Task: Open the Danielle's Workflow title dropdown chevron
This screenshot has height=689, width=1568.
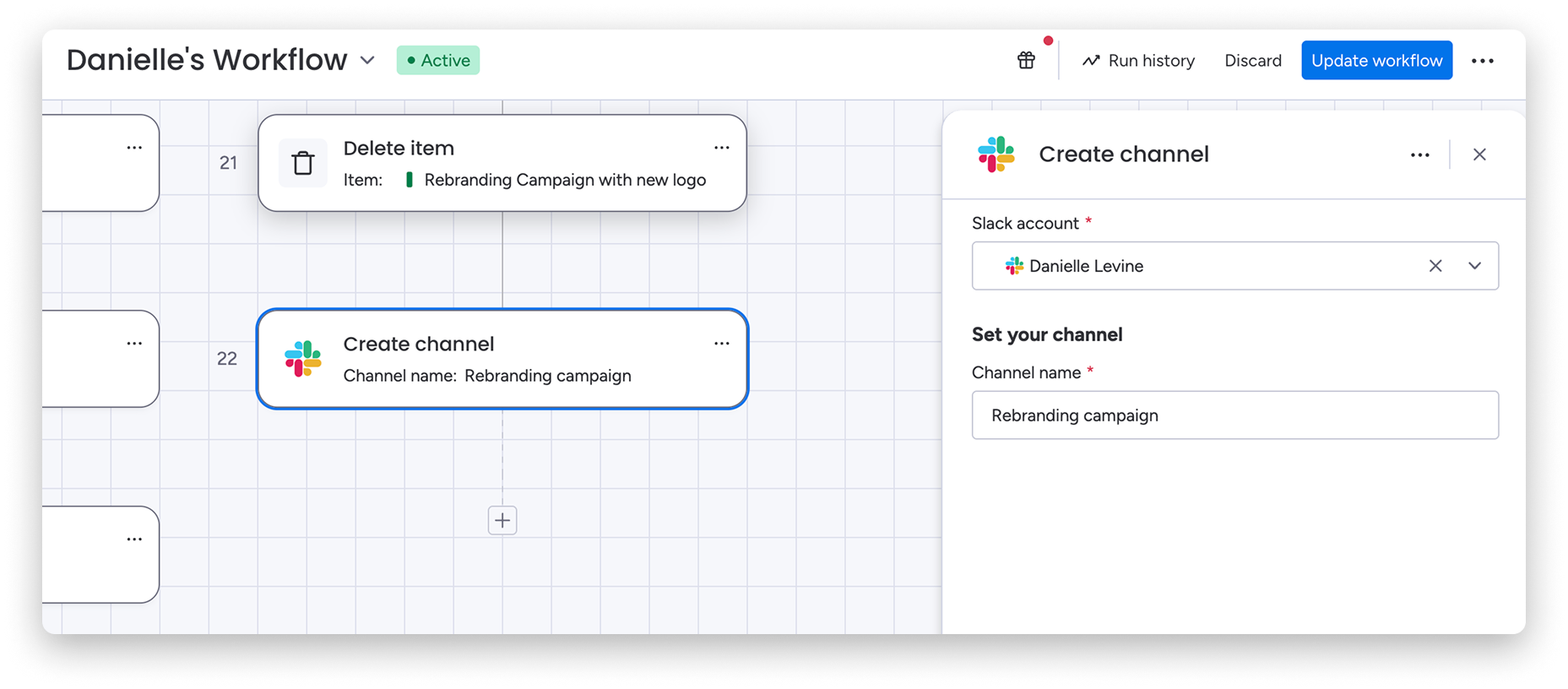Action: click(367, 61)
